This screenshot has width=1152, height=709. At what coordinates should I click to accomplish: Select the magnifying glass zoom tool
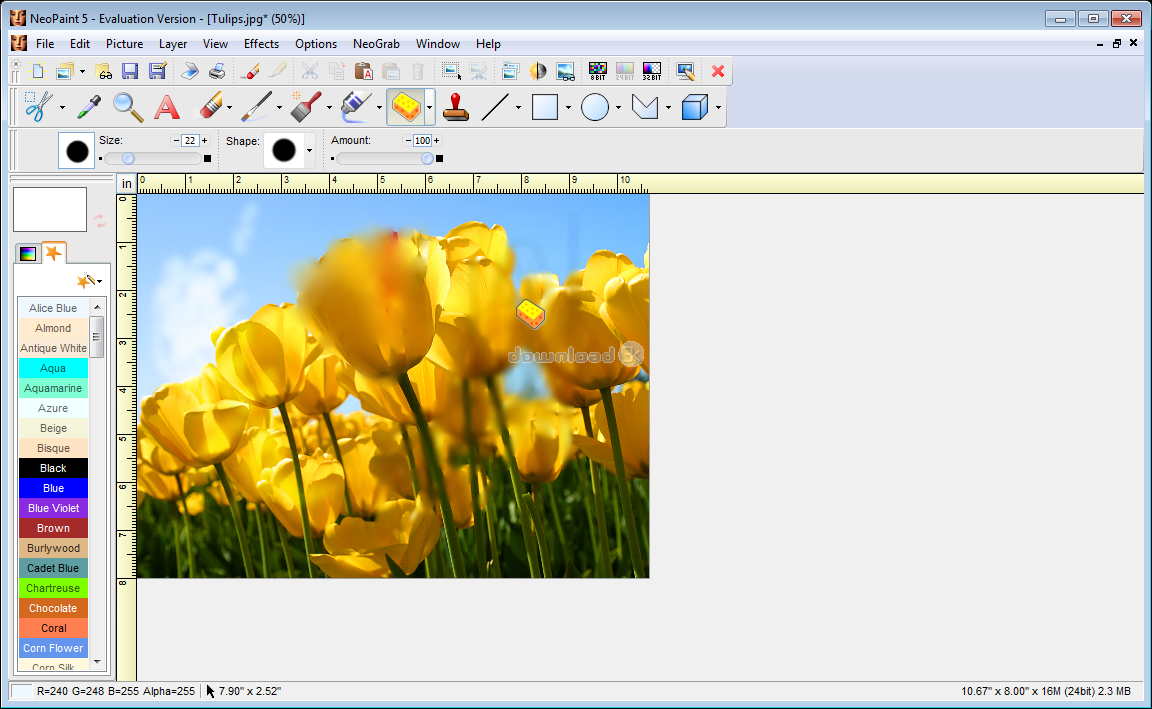point(128,107)
